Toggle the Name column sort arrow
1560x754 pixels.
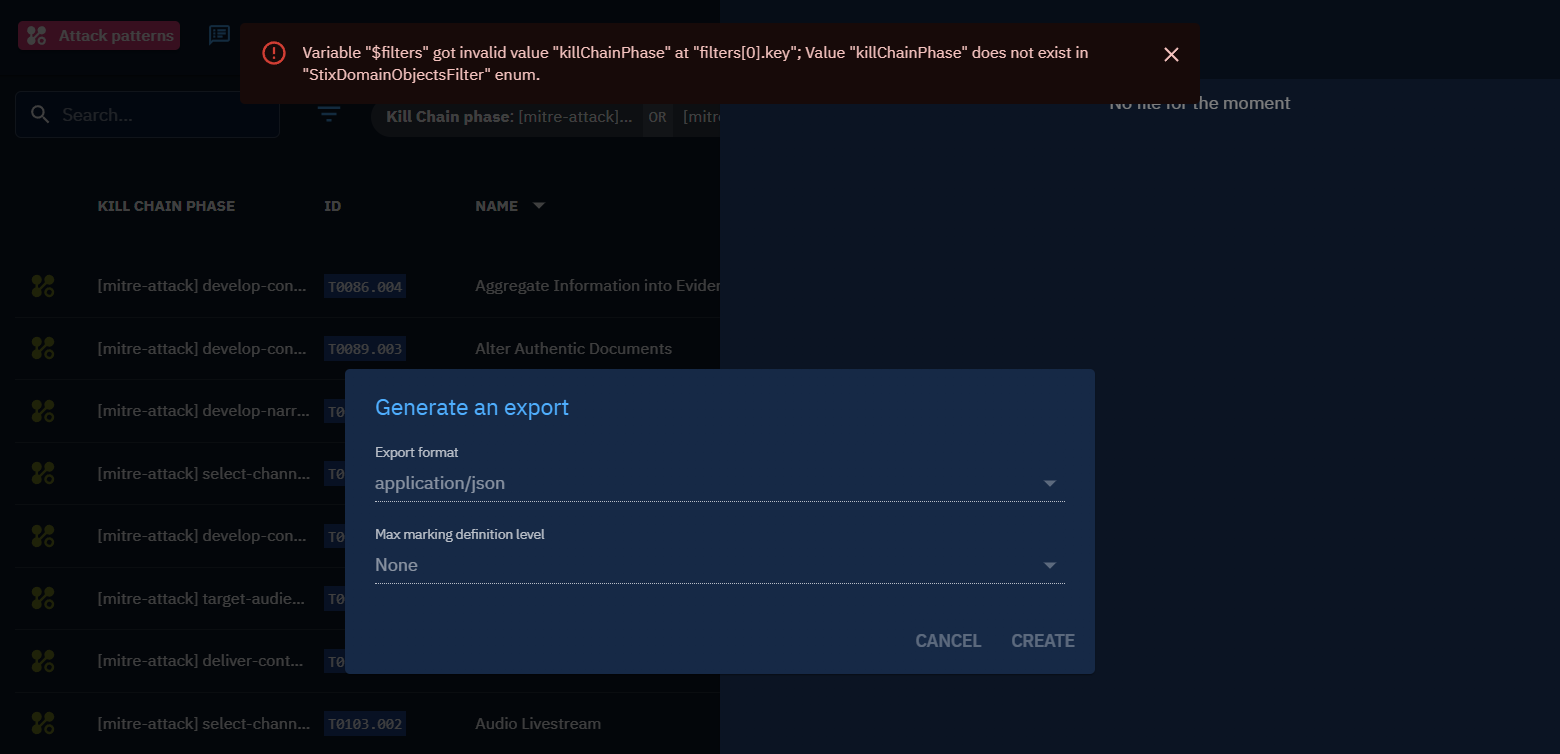(x=537, y=205)
